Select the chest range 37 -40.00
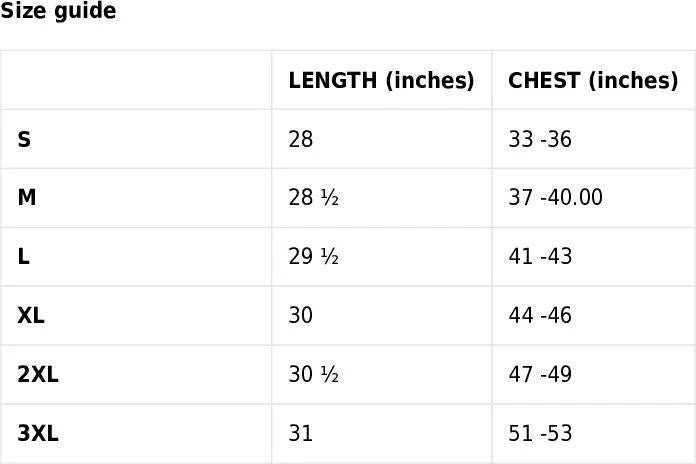 (556, 198)
